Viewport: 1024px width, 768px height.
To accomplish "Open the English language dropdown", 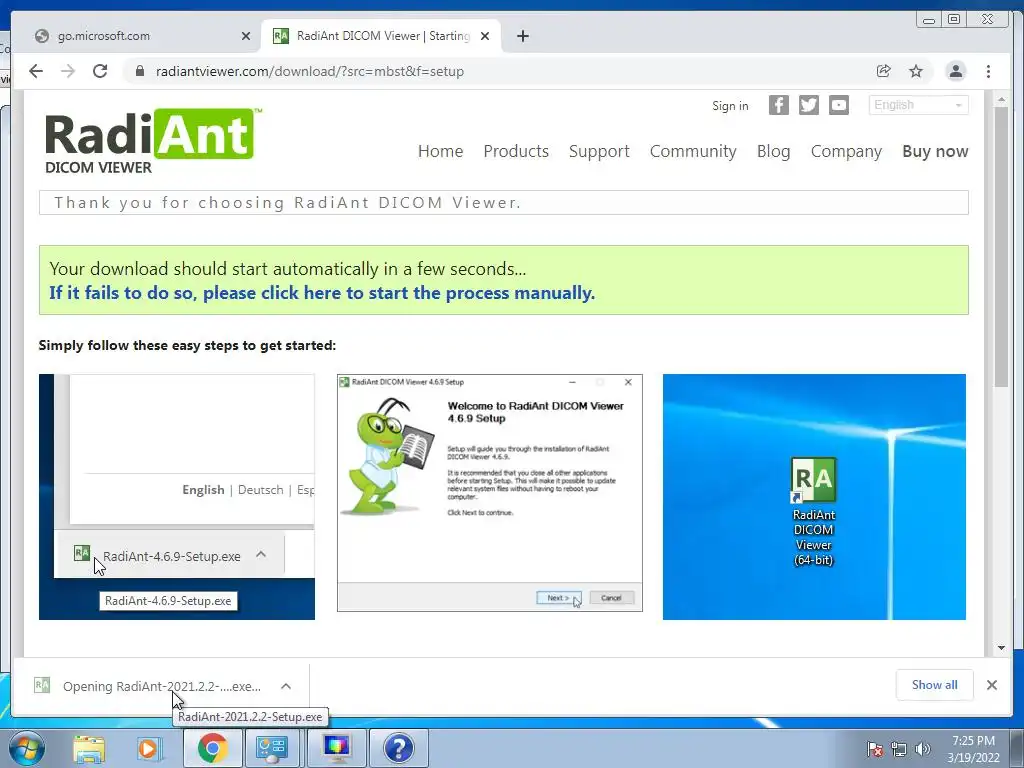I will [x=918, y=105].
